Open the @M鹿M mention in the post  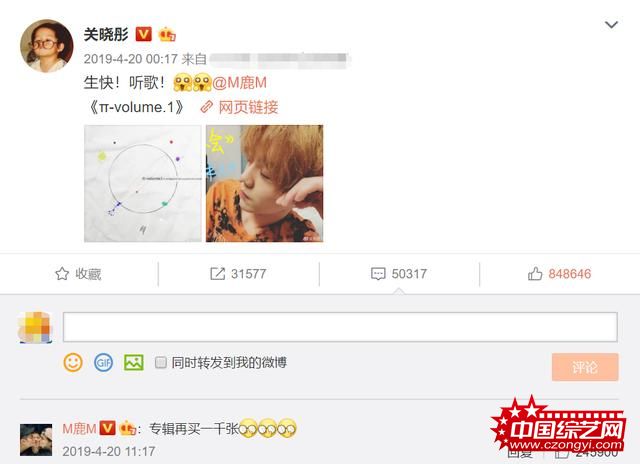click(240, 83)
